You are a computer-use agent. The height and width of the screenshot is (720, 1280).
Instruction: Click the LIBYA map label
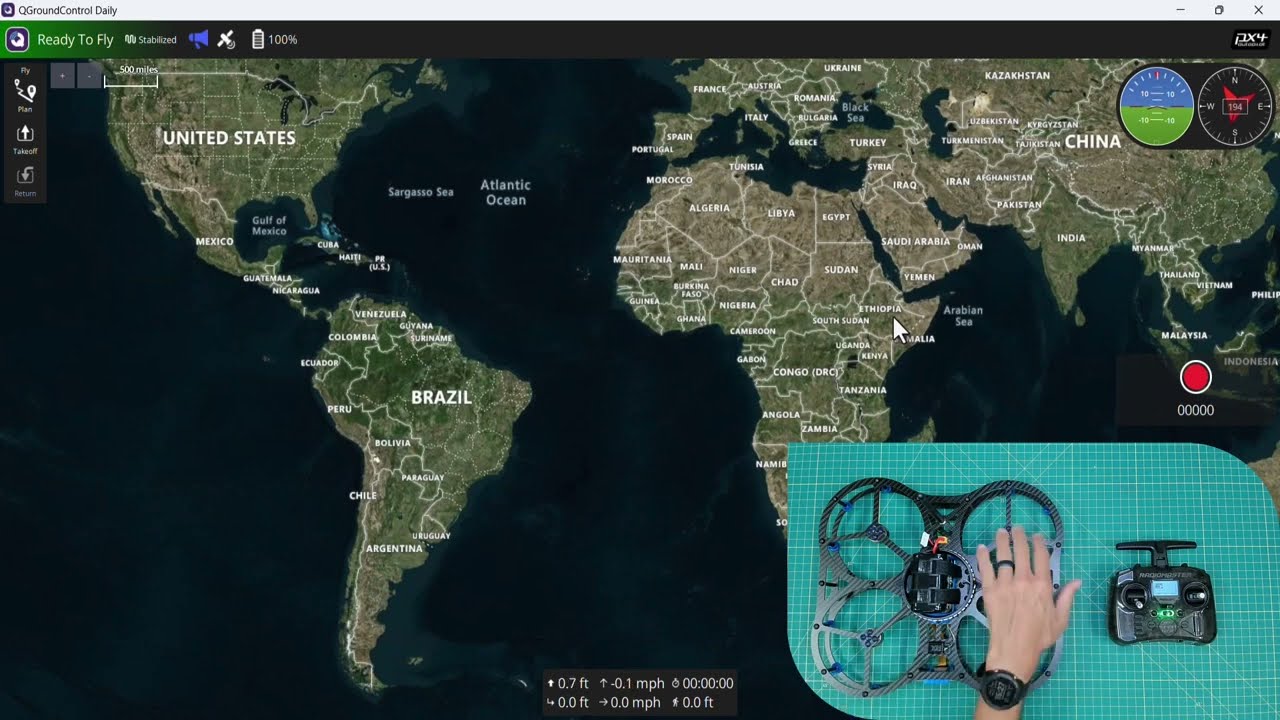pos(781,213)
